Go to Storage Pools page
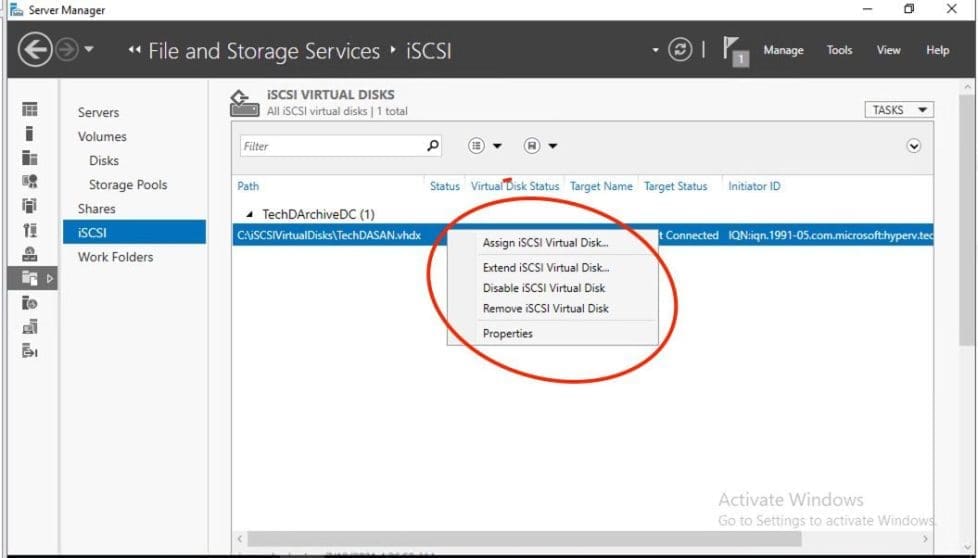Viewport: 978px width, 558px height. click(x=128, y=185)
